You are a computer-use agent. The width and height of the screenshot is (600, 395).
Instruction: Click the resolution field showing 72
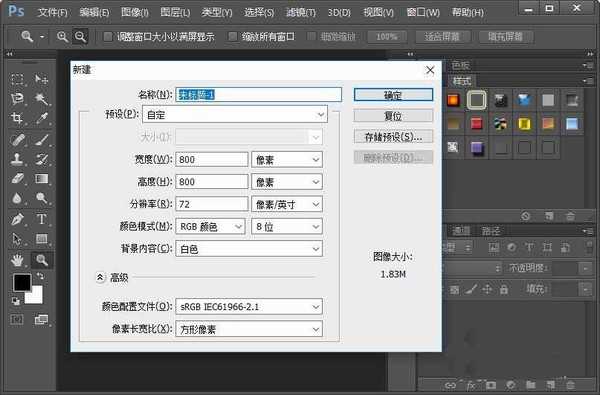212,204
